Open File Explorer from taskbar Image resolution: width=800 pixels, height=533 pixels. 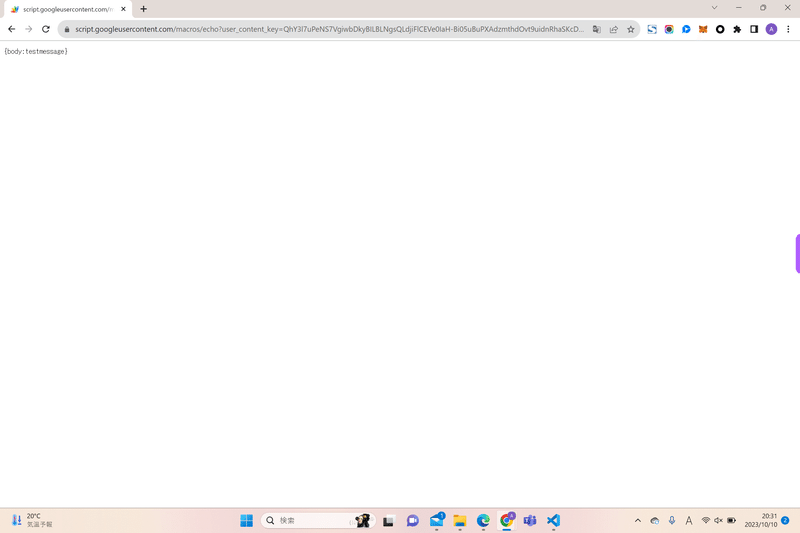(x=460, y=520)
